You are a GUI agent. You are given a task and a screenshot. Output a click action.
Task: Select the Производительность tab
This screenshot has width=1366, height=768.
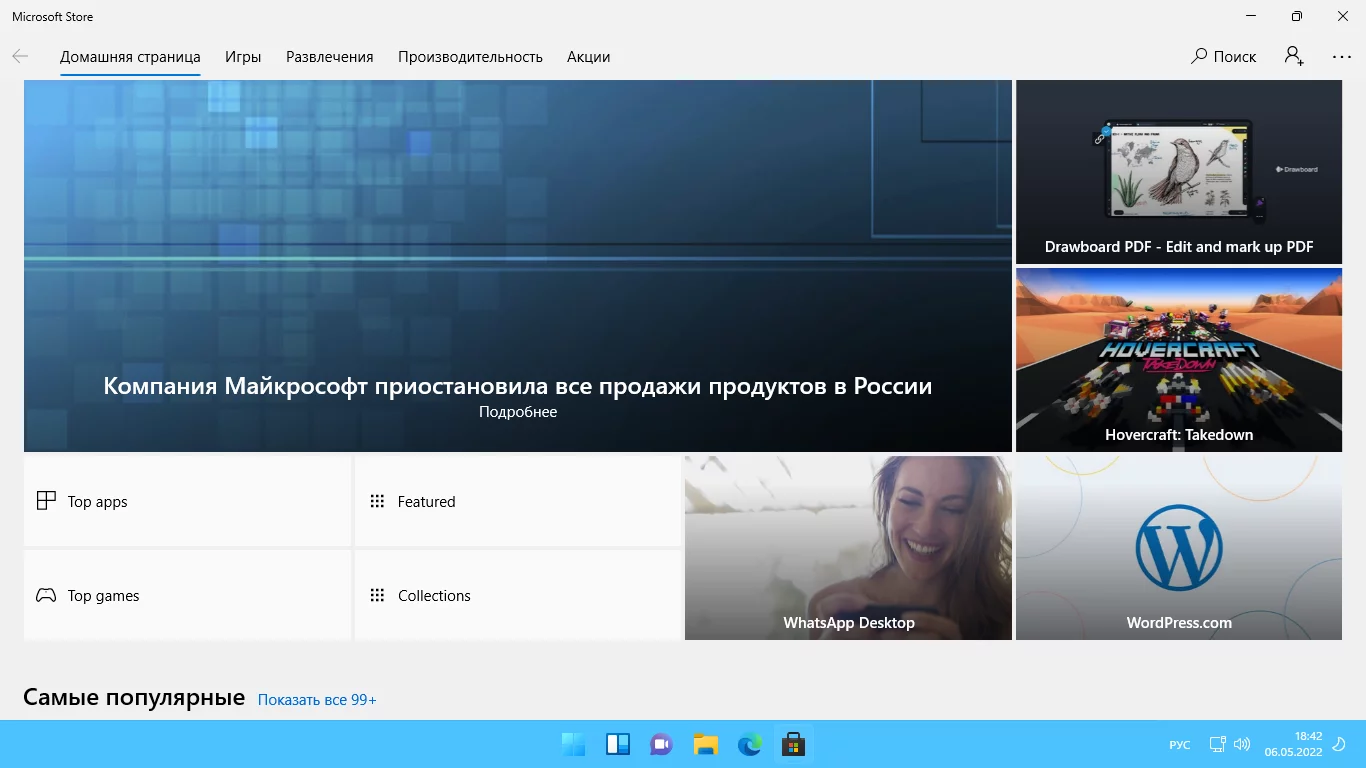pos(470,57)
